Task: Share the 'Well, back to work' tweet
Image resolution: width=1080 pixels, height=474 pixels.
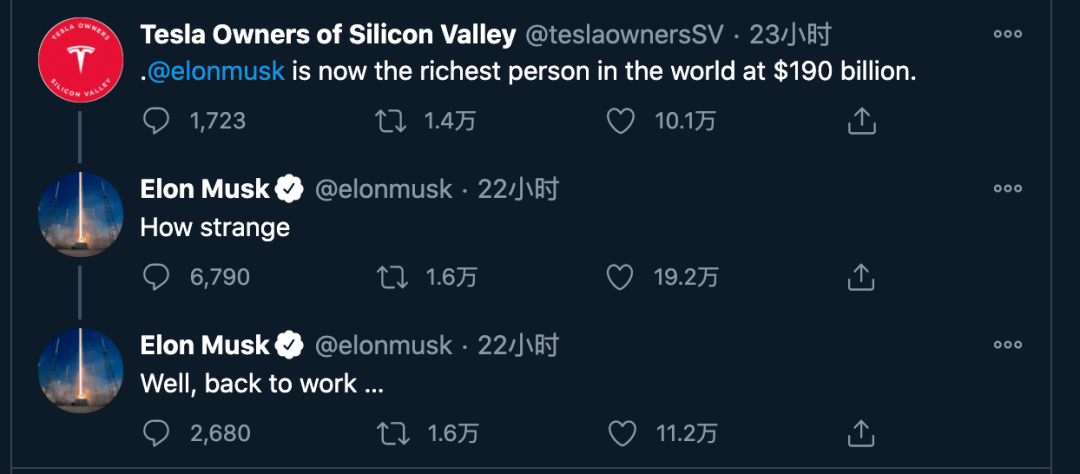Action: point(860,433)
